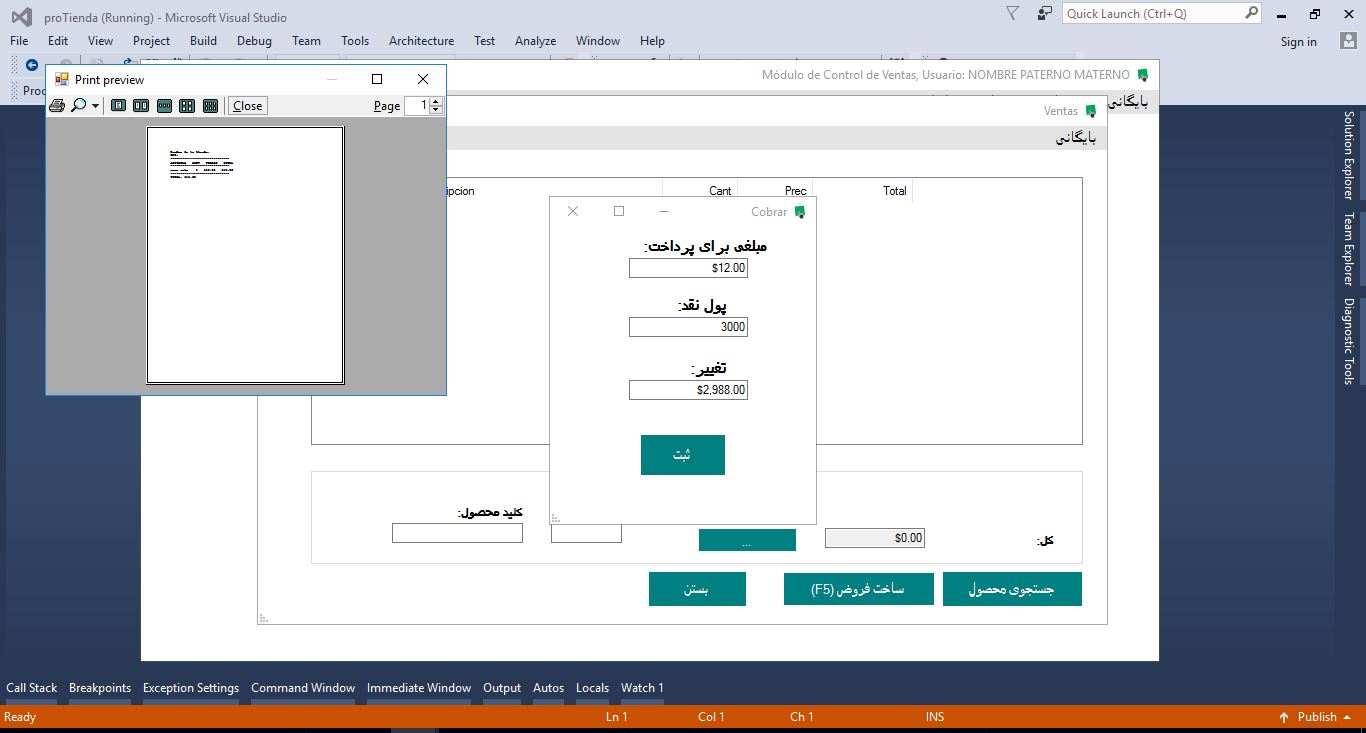Increase page number with up spinner arrow

pyautogui.click(x=436, y=101)
